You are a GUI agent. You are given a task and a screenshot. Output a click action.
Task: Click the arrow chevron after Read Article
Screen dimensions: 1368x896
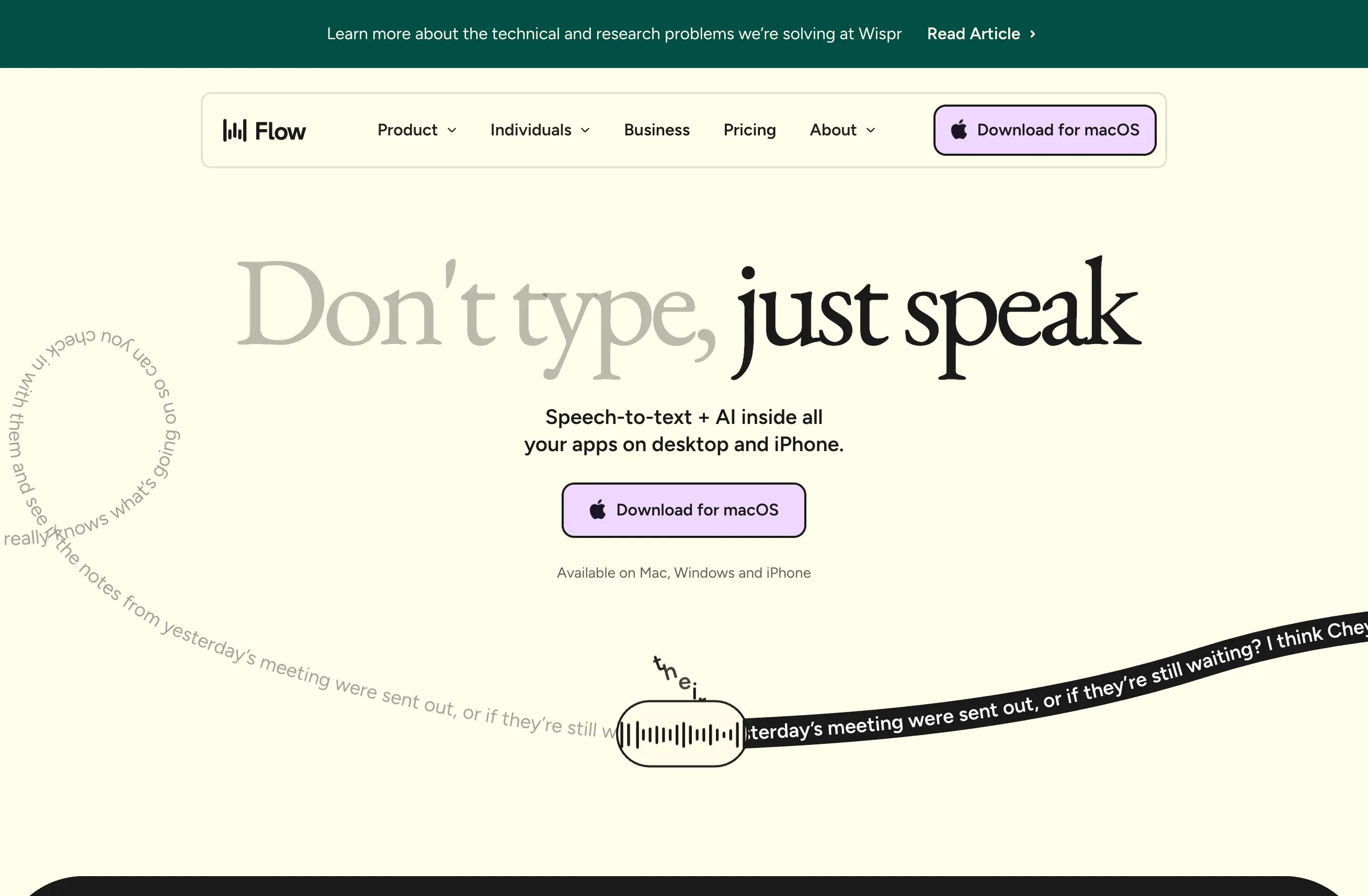[x=1032, y=34]
